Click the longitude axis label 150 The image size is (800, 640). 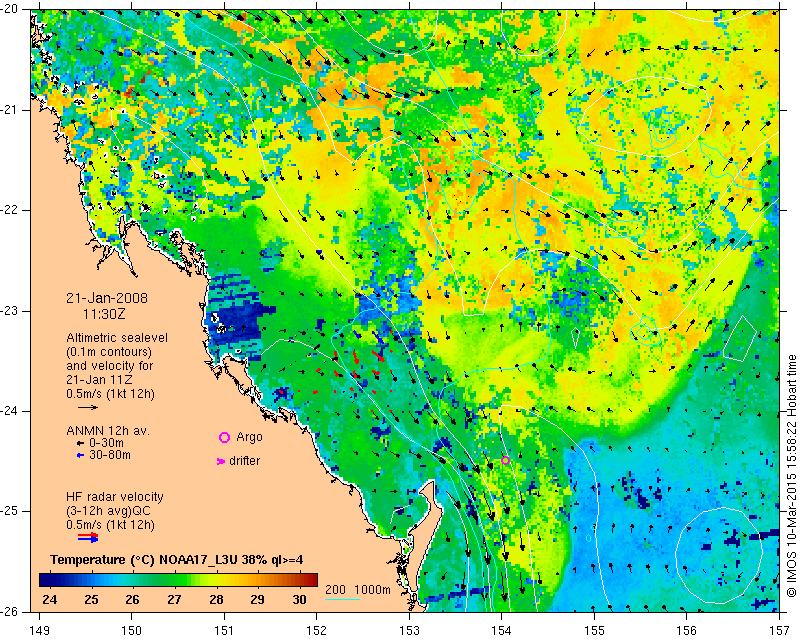(132, 630)
